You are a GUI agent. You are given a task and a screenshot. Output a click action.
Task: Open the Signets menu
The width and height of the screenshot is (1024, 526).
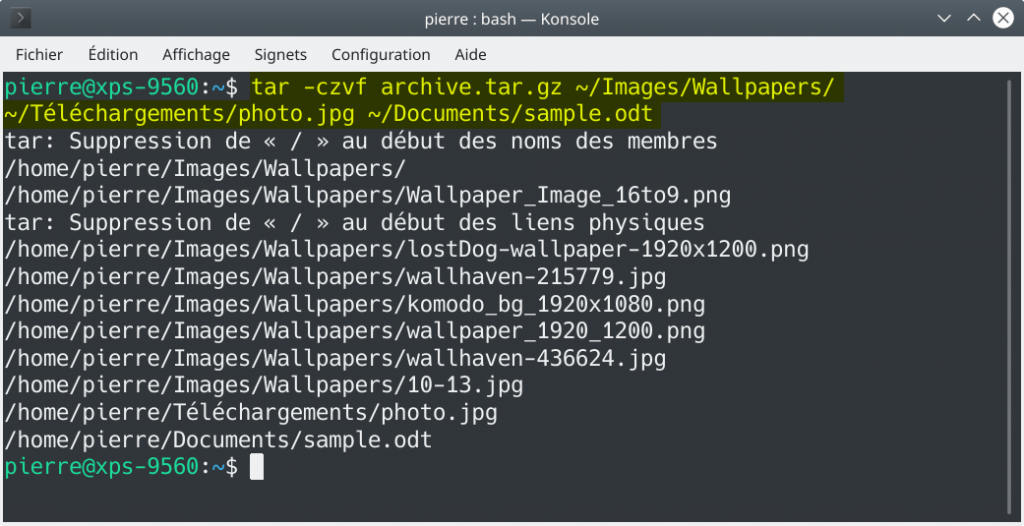coord(281,55)
